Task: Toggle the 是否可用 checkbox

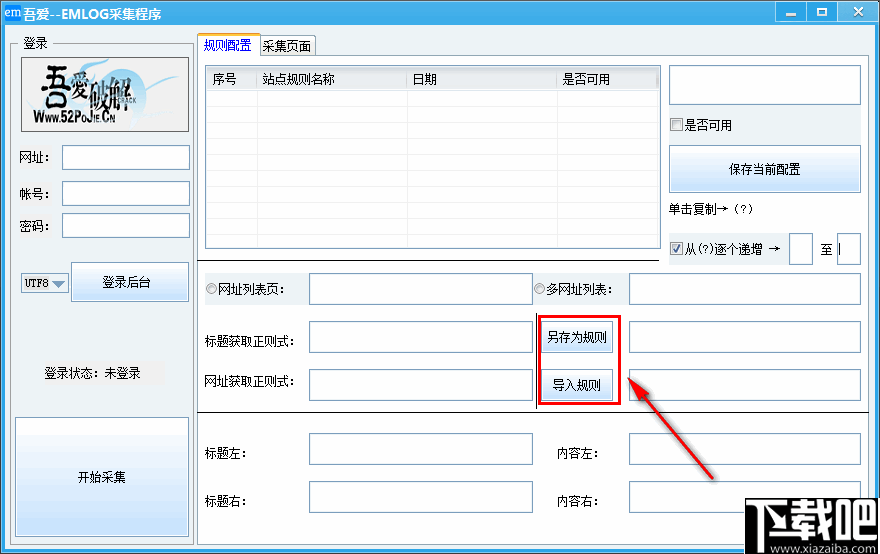Action: pos(677,125)
